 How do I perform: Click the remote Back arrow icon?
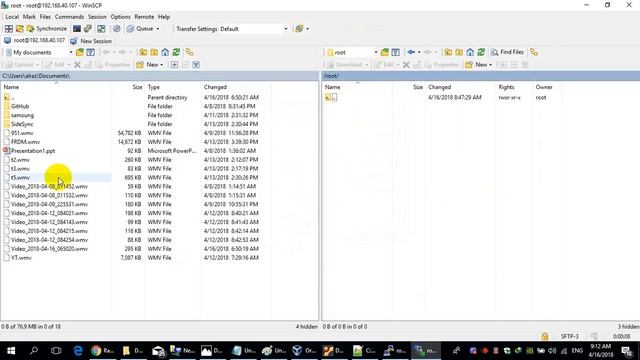[x=411, y=52]
